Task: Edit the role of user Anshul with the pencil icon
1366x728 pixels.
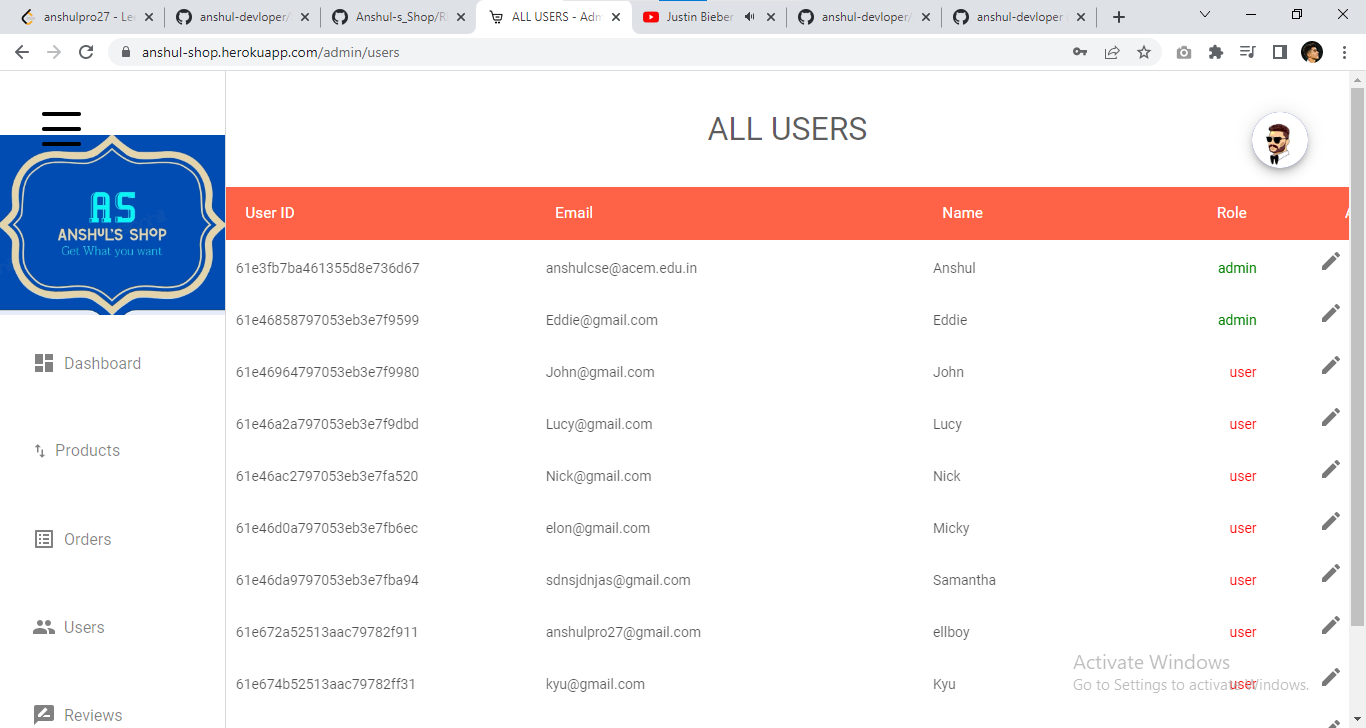Action: click(x=1330, y=260)
